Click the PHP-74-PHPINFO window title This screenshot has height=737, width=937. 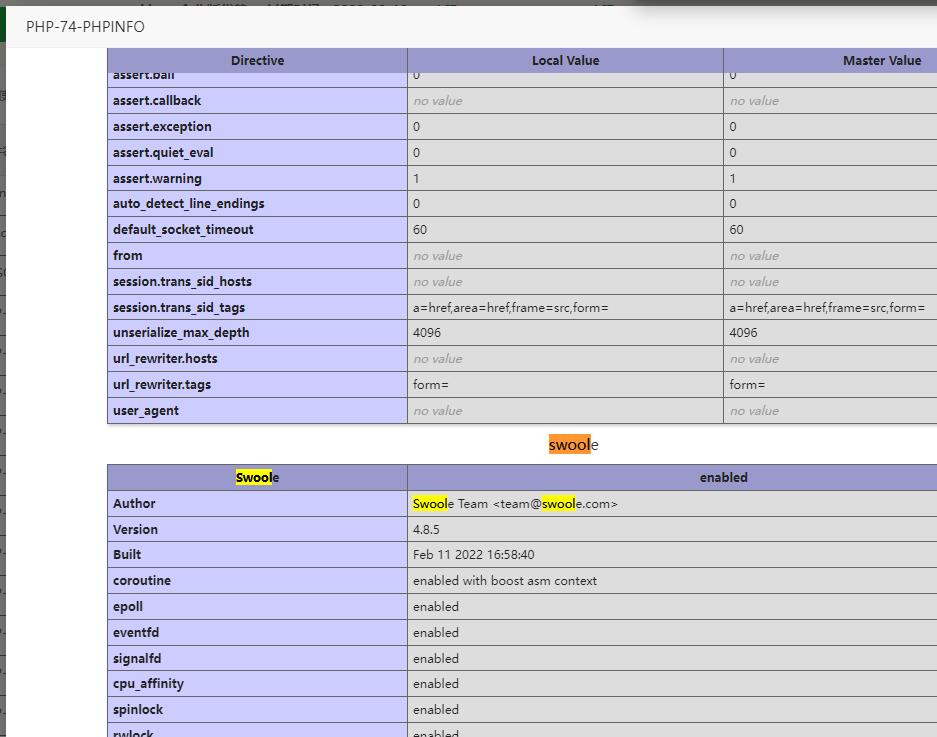click(85, 27)
